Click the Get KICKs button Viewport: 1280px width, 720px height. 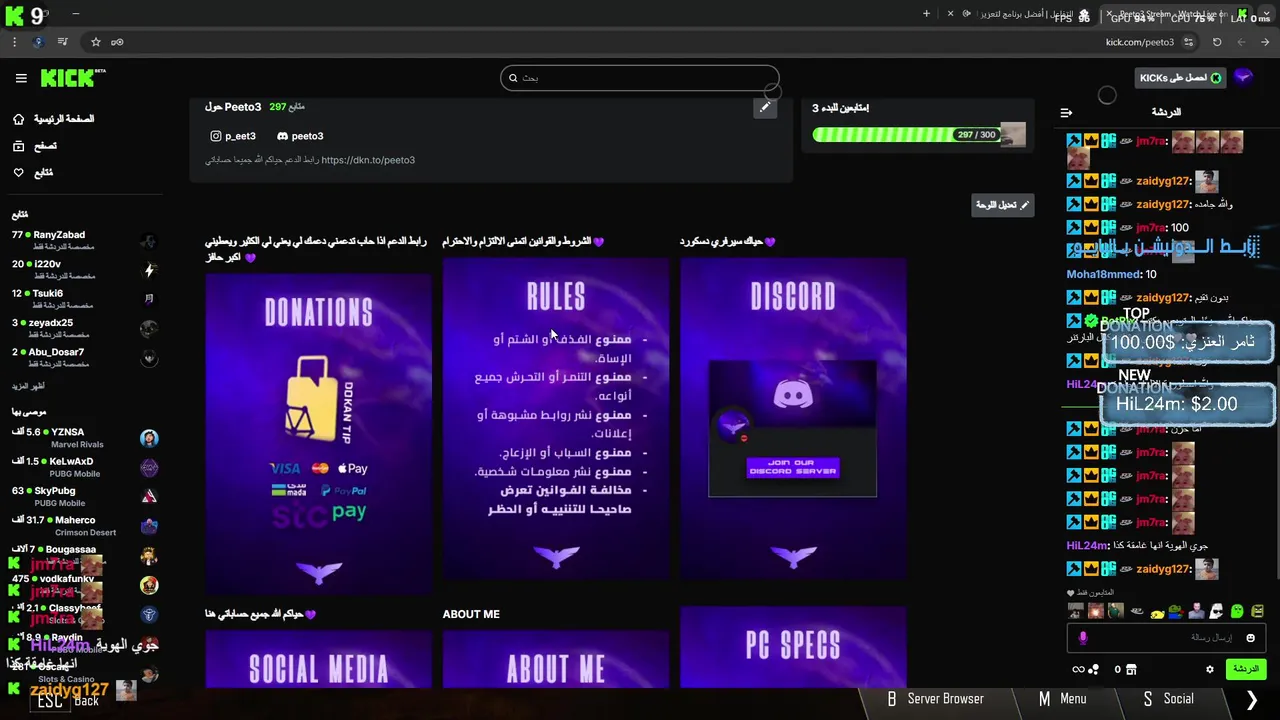[x=1181, y=78]
